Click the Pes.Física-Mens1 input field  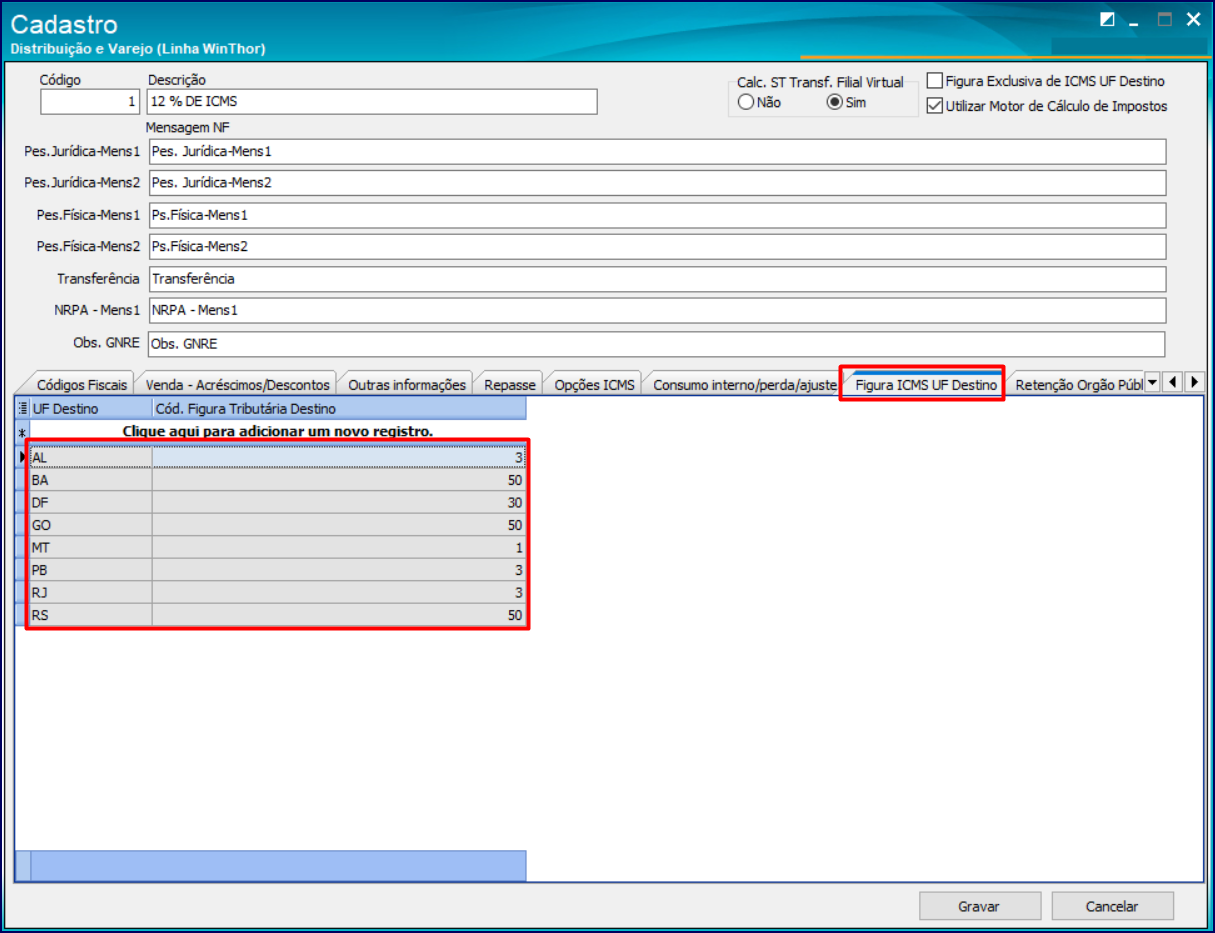coord(657,215)
